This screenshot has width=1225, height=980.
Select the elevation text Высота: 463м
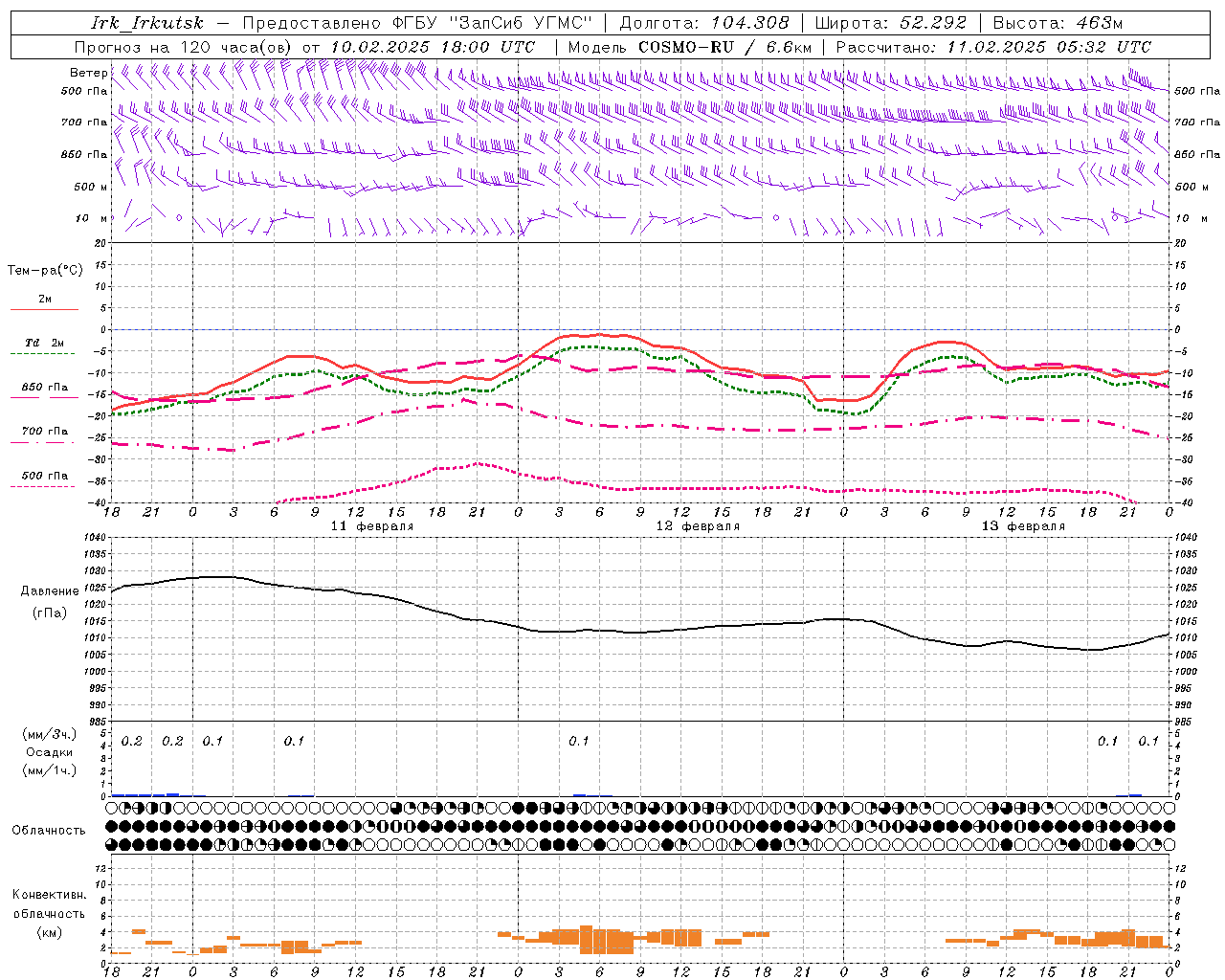tap(1058, 23)
